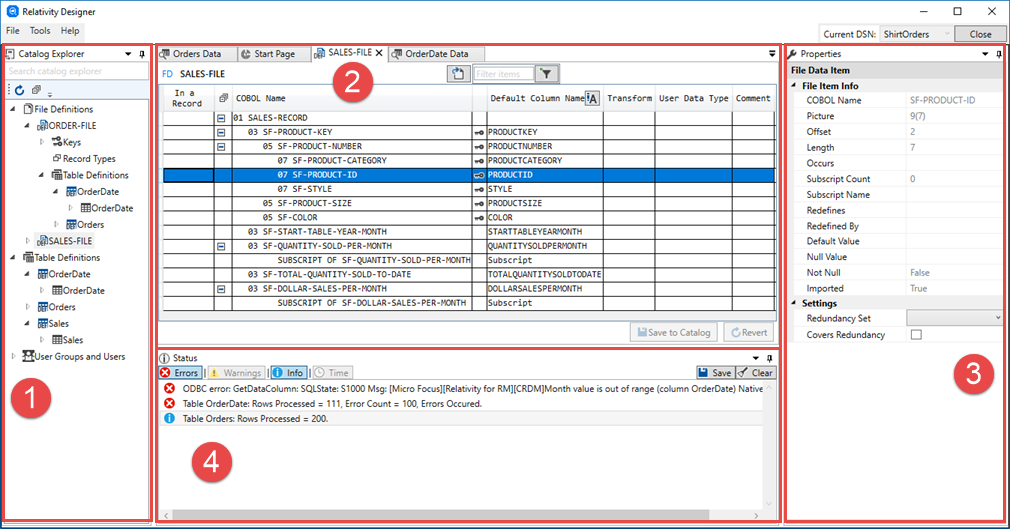Toggle the Errors filter in Status
The width and height of the screenshot is (1010, 529).
pos(180,372)
